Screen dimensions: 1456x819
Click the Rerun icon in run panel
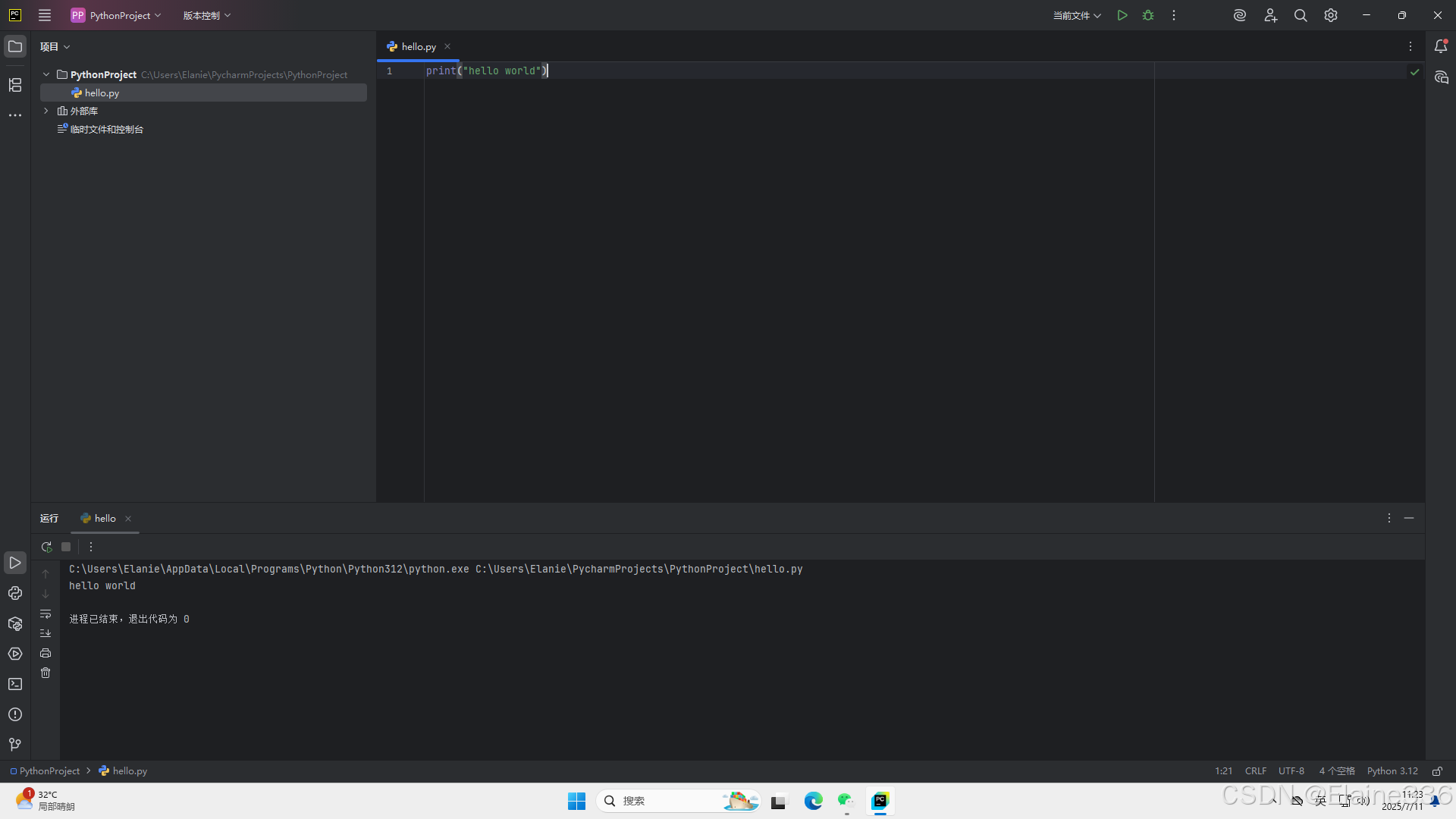click(x=46, y=546)
